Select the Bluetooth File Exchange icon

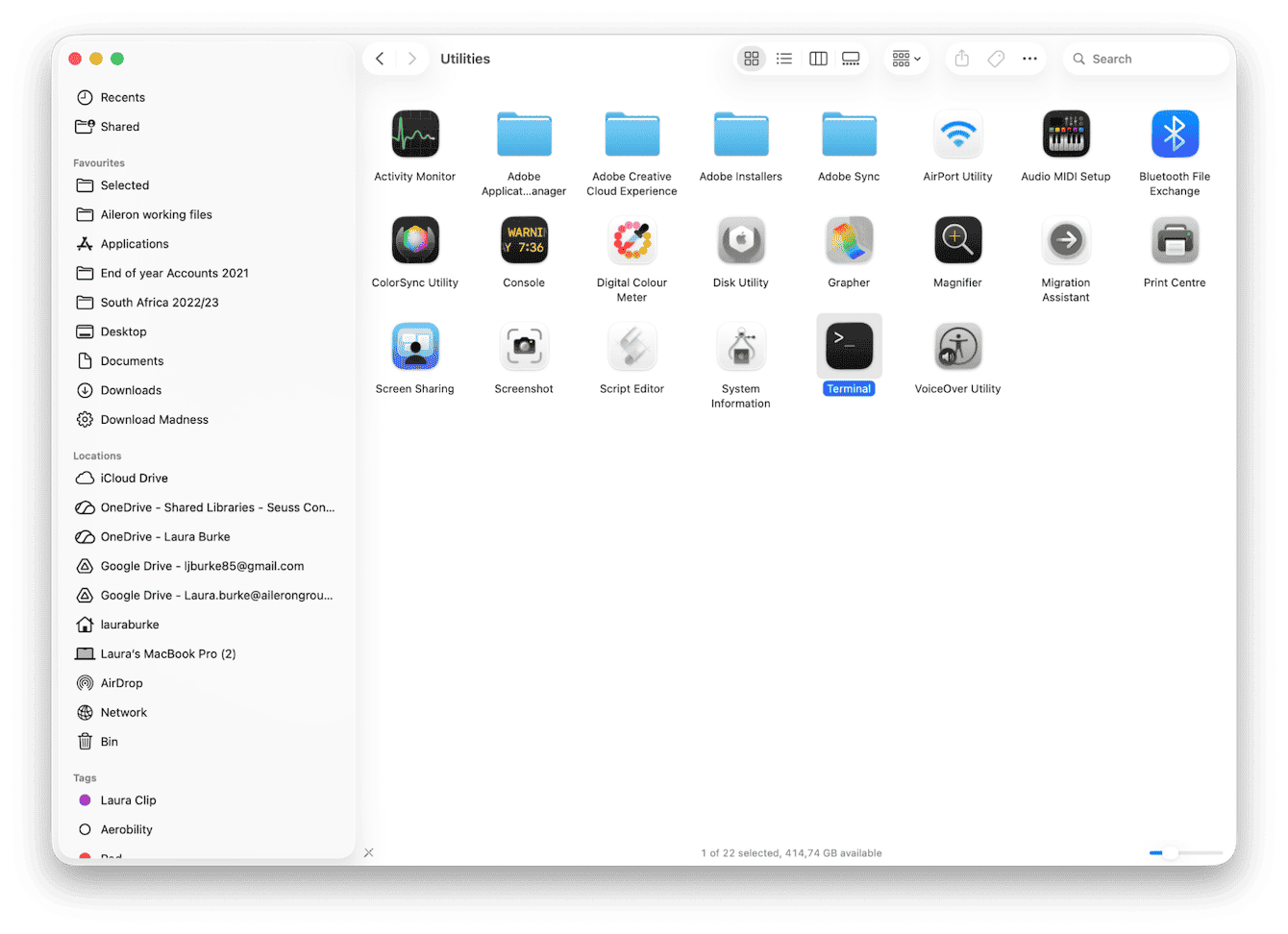pos(1175,134)
